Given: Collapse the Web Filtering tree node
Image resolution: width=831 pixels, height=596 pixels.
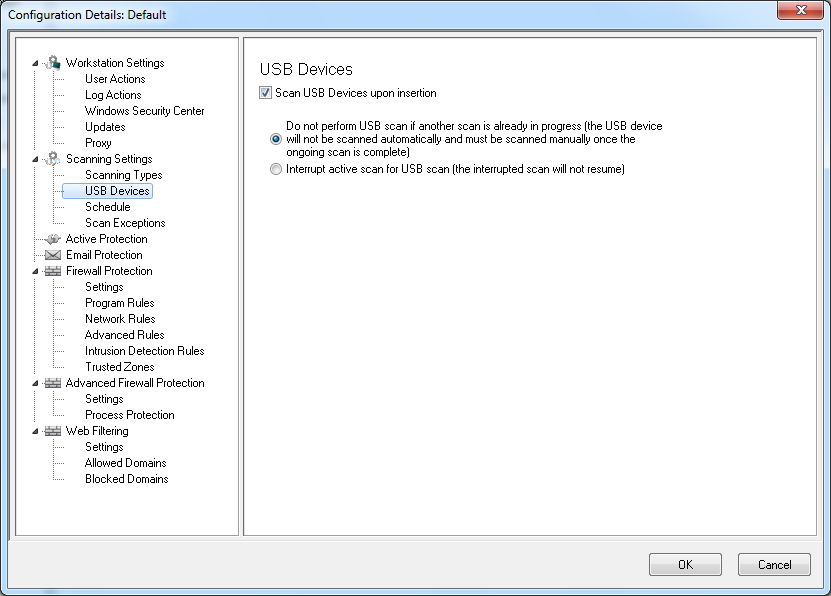Looking at the screenshot, I should pyautogui.click(x=36, y=431).
